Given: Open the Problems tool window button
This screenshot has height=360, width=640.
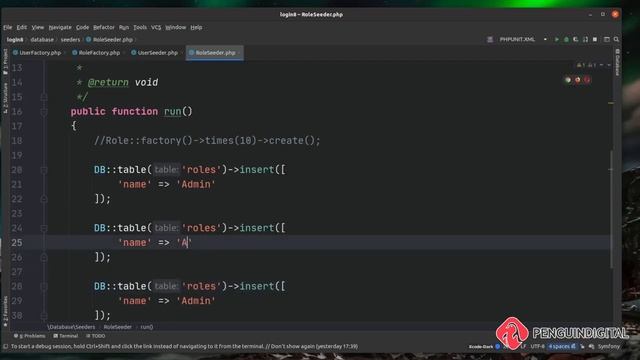Looking at the screenshot, I should (29, 336).
